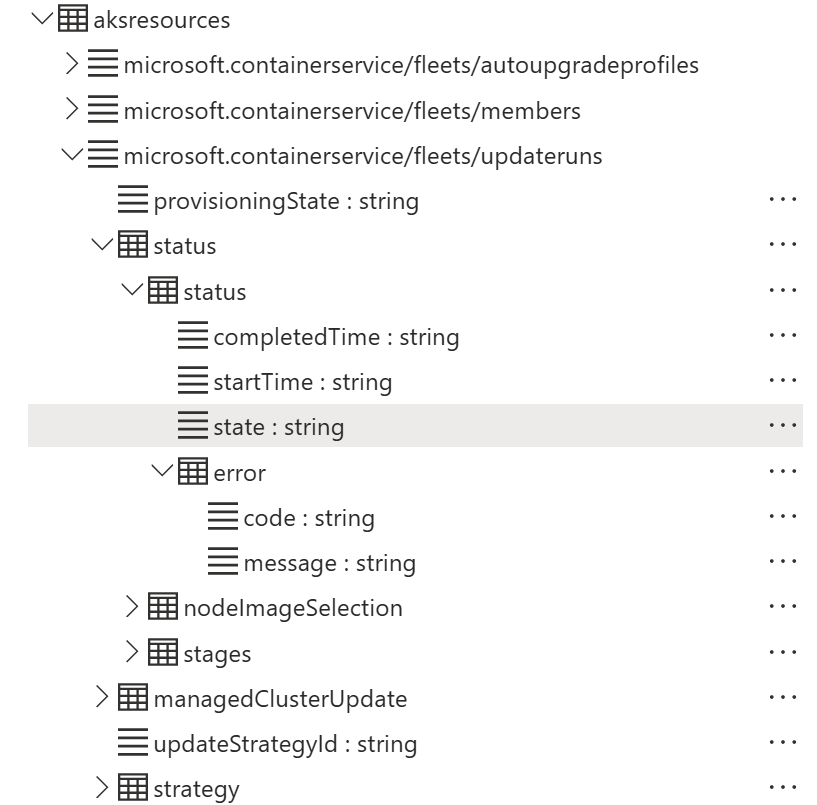
Task: Click the table icon beside error
Action: (x=193, y=472)
